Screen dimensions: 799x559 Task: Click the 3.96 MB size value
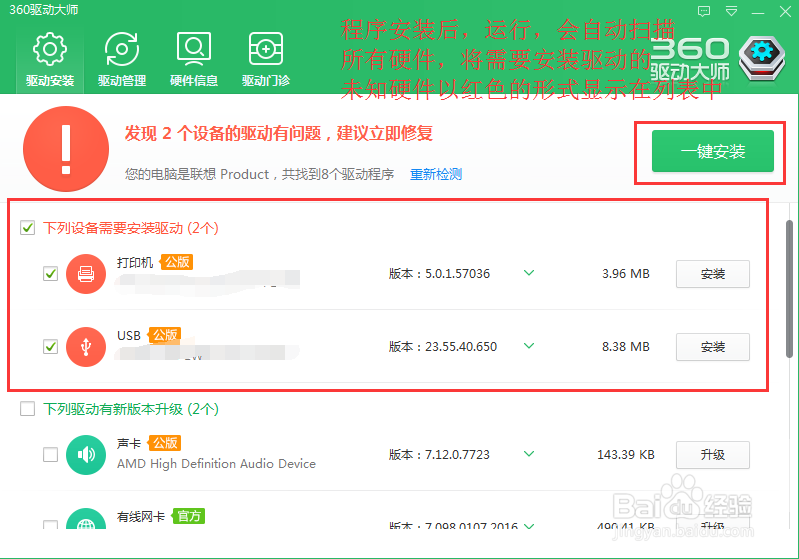coord(626,274)
